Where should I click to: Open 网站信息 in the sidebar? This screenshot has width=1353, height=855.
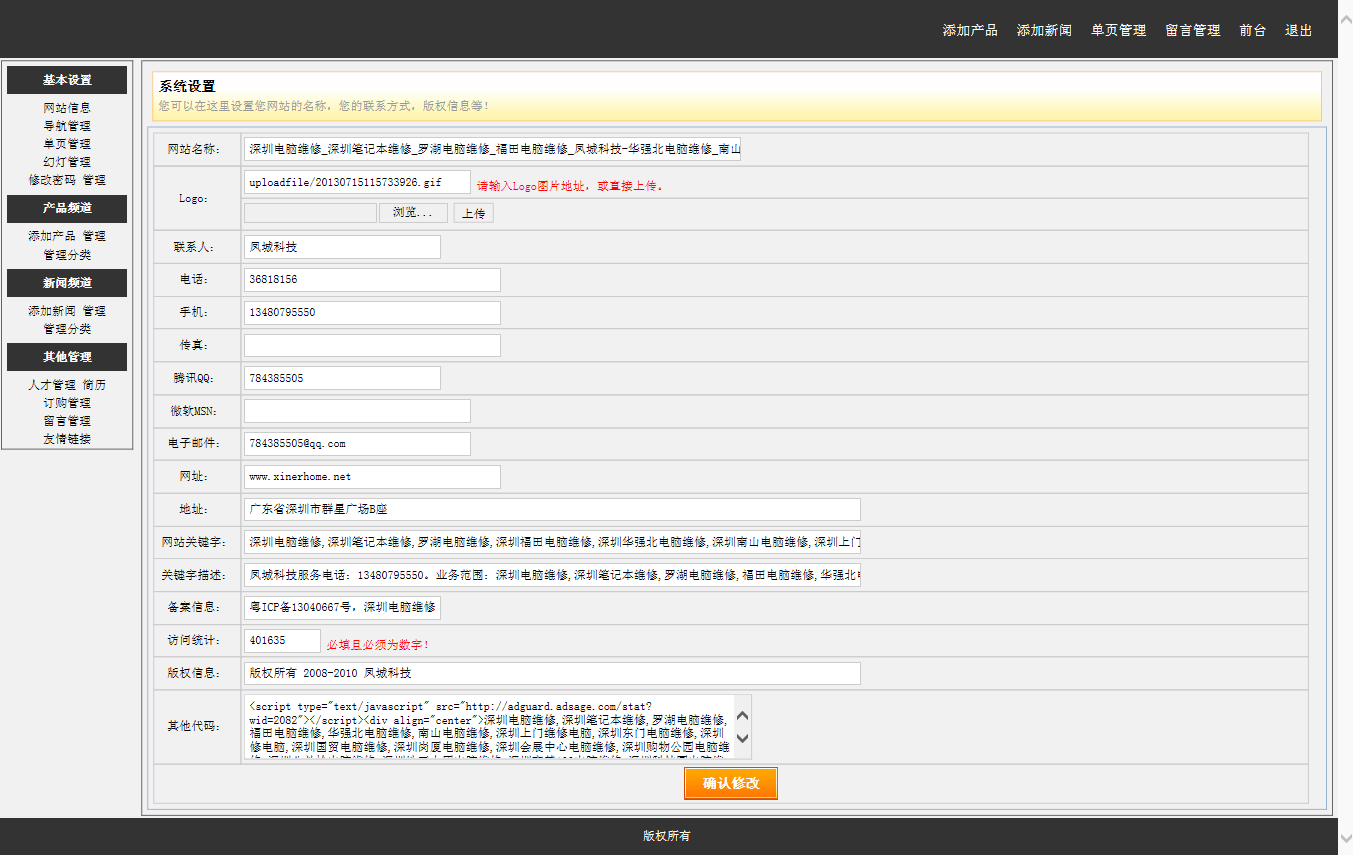pos(67,108)
